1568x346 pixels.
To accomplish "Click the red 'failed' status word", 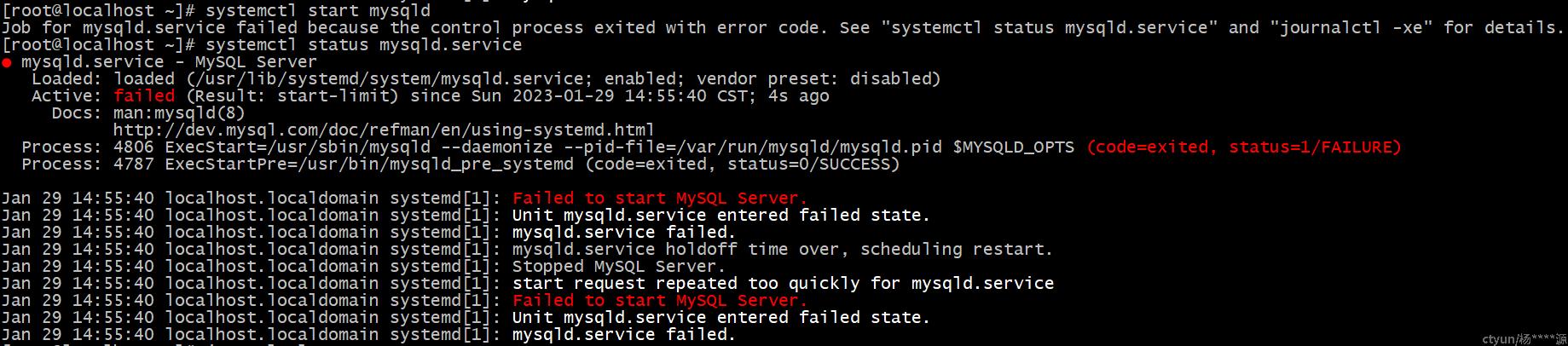I will pyautogui.click(x=144, y=96).
